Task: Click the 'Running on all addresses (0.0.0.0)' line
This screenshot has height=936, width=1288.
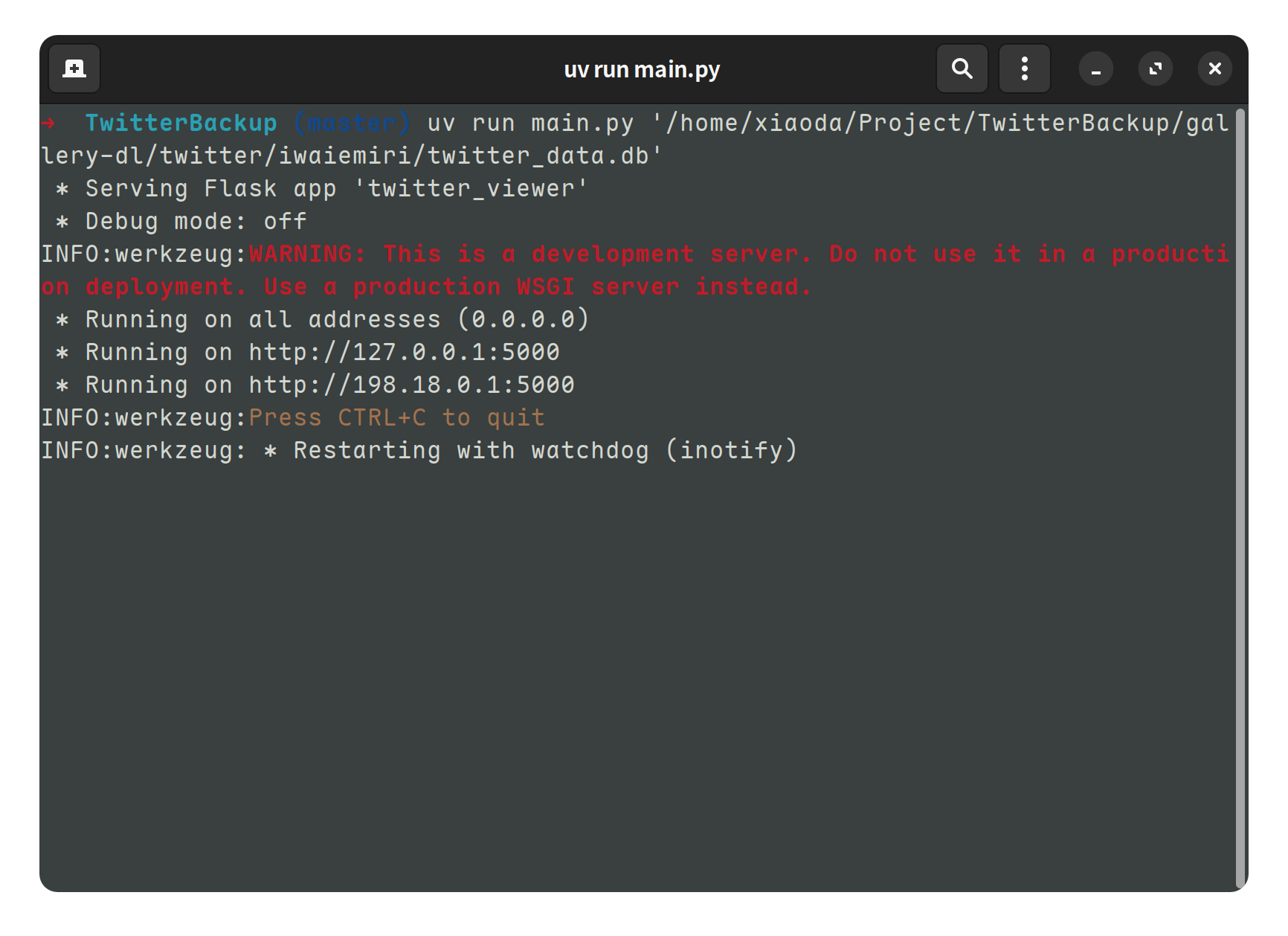Action: [x=323, y=319]
